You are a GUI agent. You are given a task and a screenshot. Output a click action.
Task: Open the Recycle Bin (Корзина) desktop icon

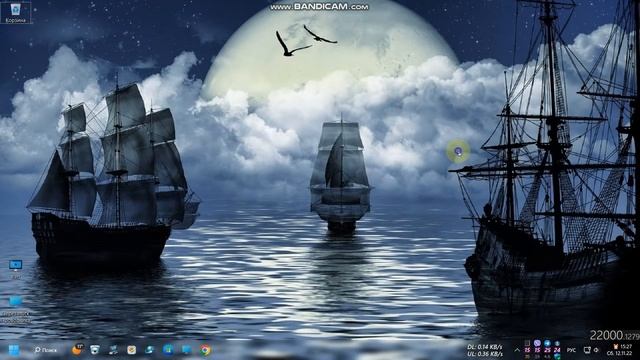16,12
